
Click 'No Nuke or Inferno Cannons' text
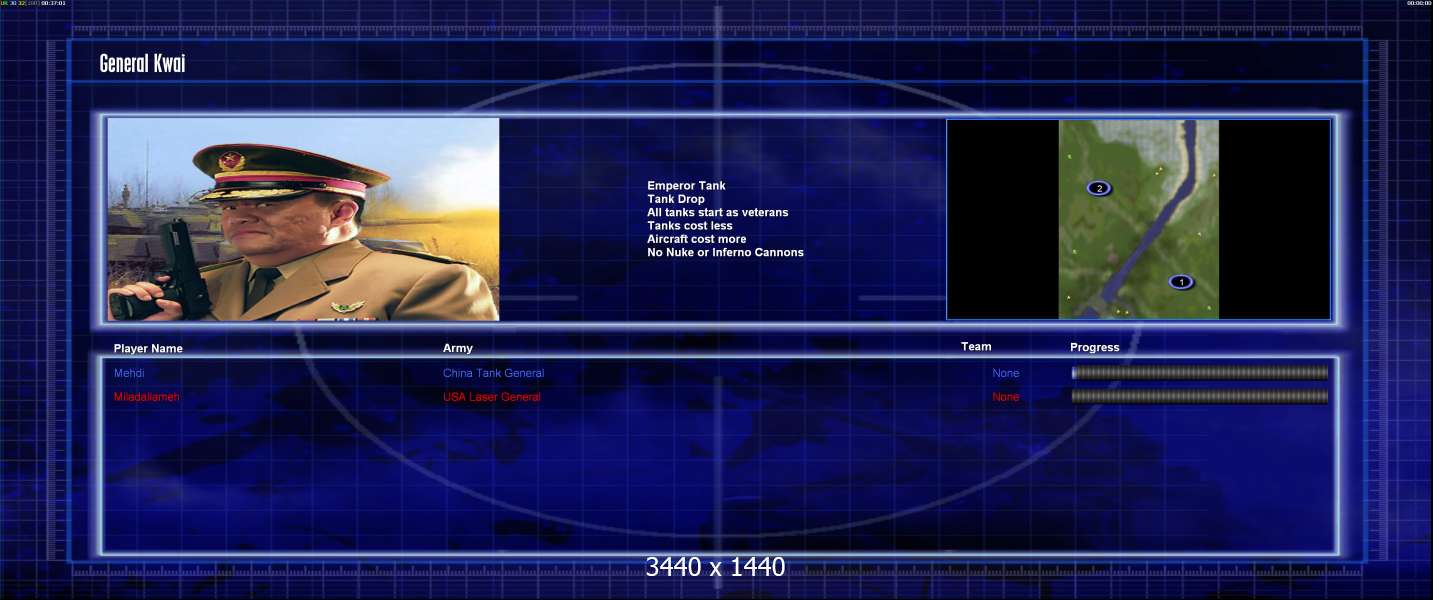click(x=725, y=252)
